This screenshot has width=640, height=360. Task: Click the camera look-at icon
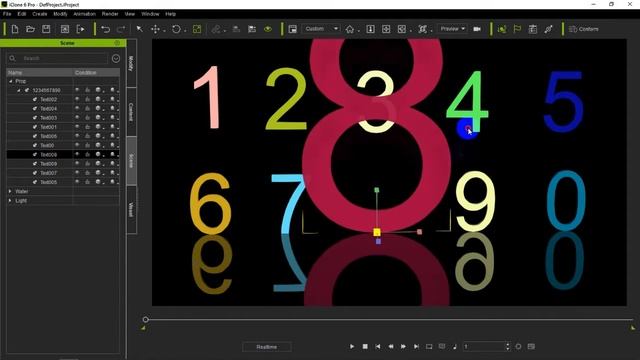click(x=422, y=29)
